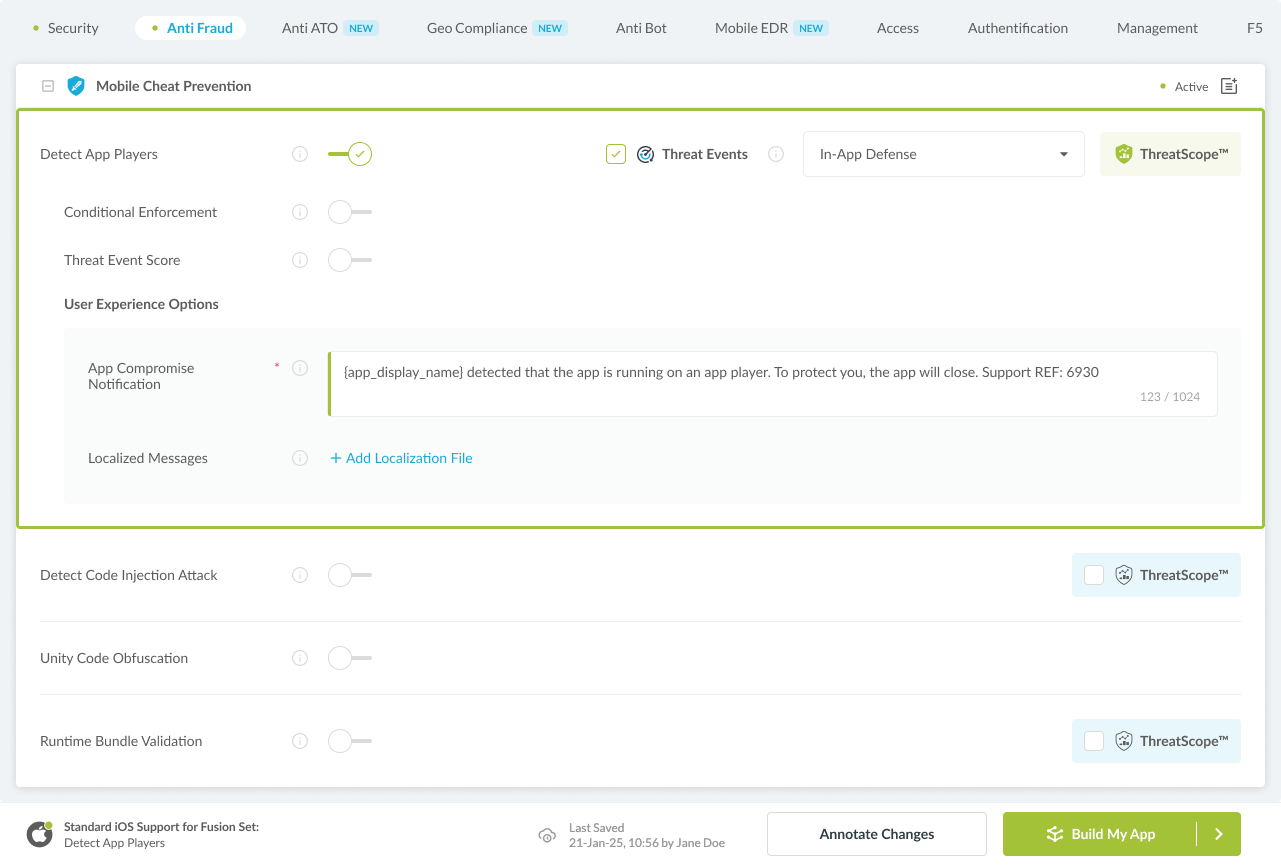This screenshot has height=866, width=1281.
Task: Click info icon for Conditional Enforcement
Action: tap(300, 212)
